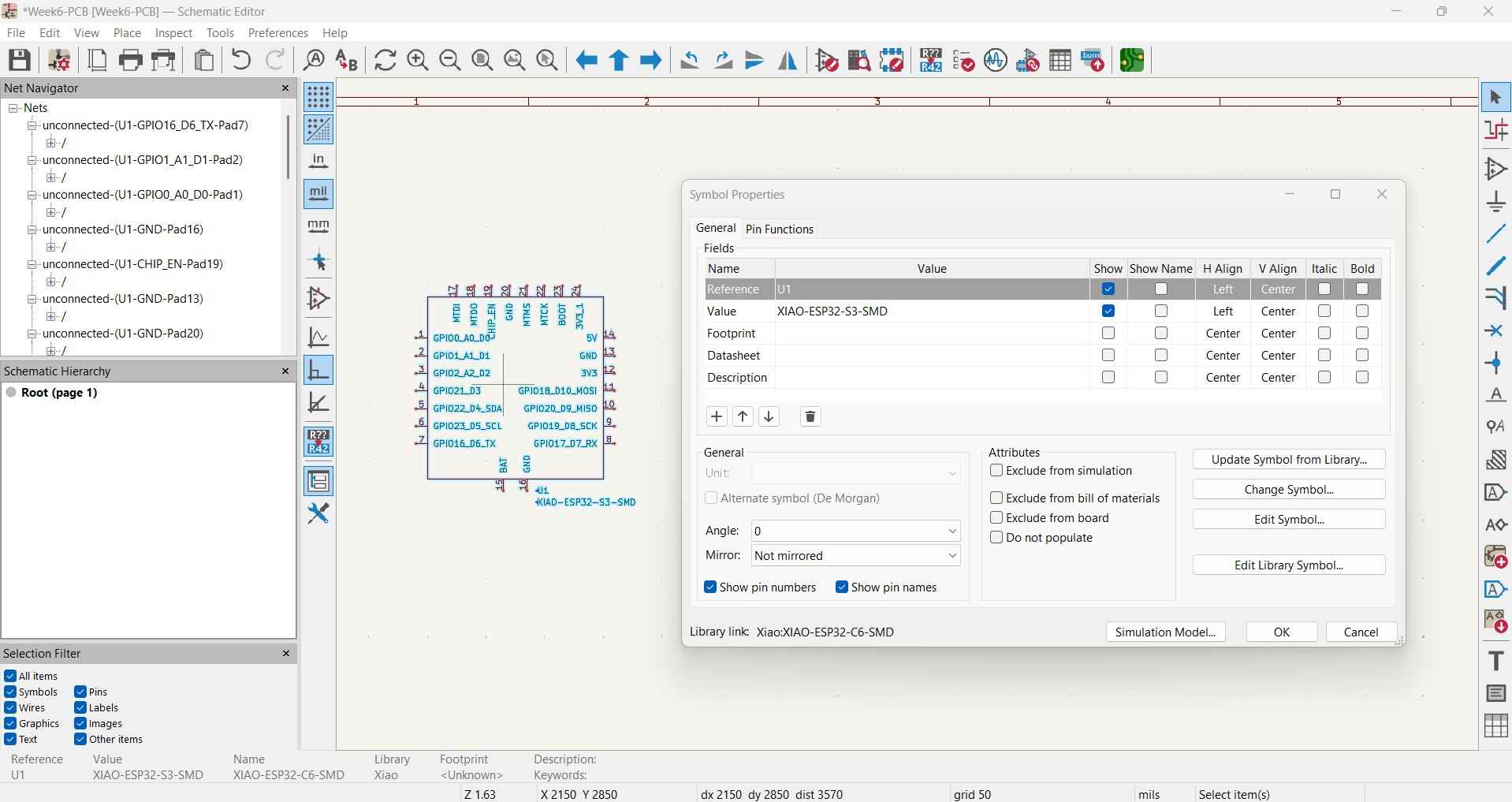
Task: Navigate back with the left arrow icon
Action: pos(587,60)
